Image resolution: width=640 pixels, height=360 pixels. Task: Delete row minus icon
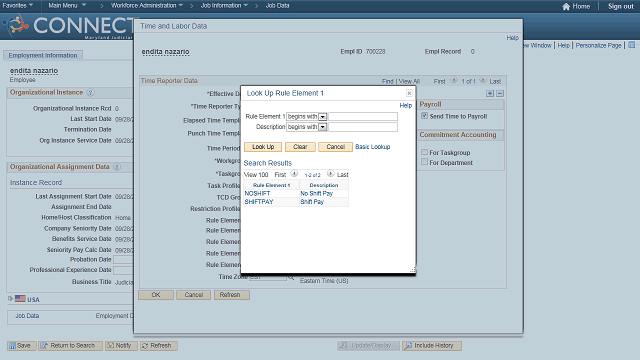point(500,93)
